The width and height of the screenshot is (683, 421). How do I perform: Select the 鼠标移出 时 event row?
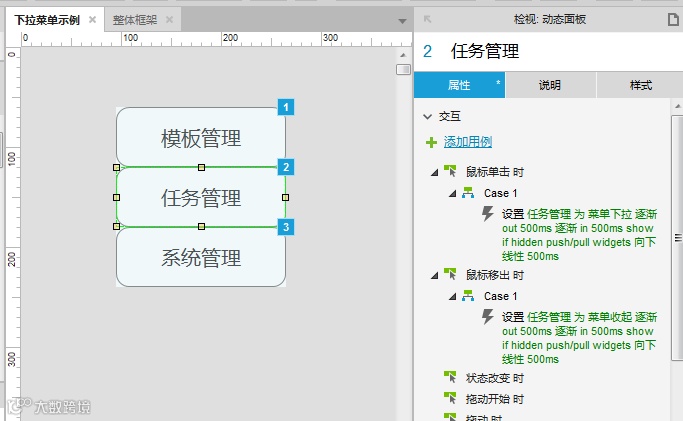(x=494, y=275)
